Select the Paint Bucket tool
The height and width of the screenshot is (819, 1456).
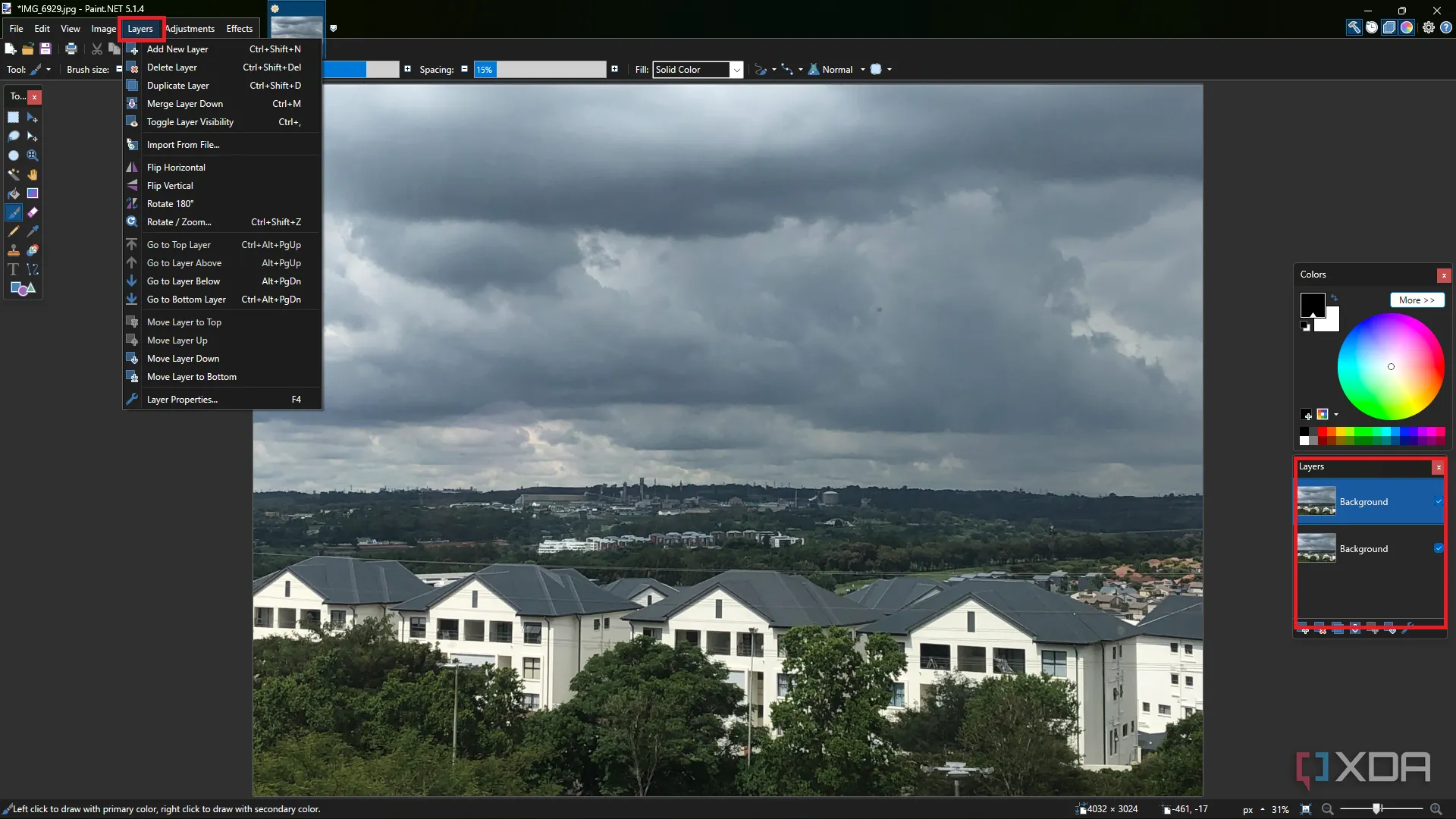[13, 193]
